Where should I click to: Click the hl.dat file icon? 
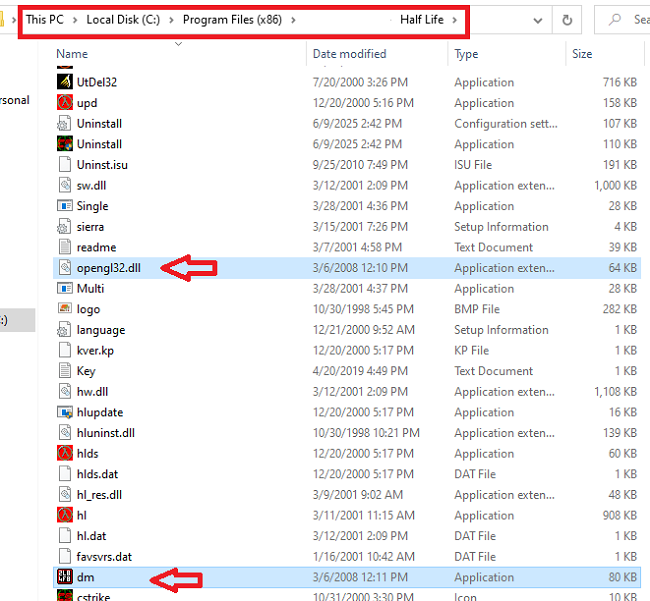[65, 536]
